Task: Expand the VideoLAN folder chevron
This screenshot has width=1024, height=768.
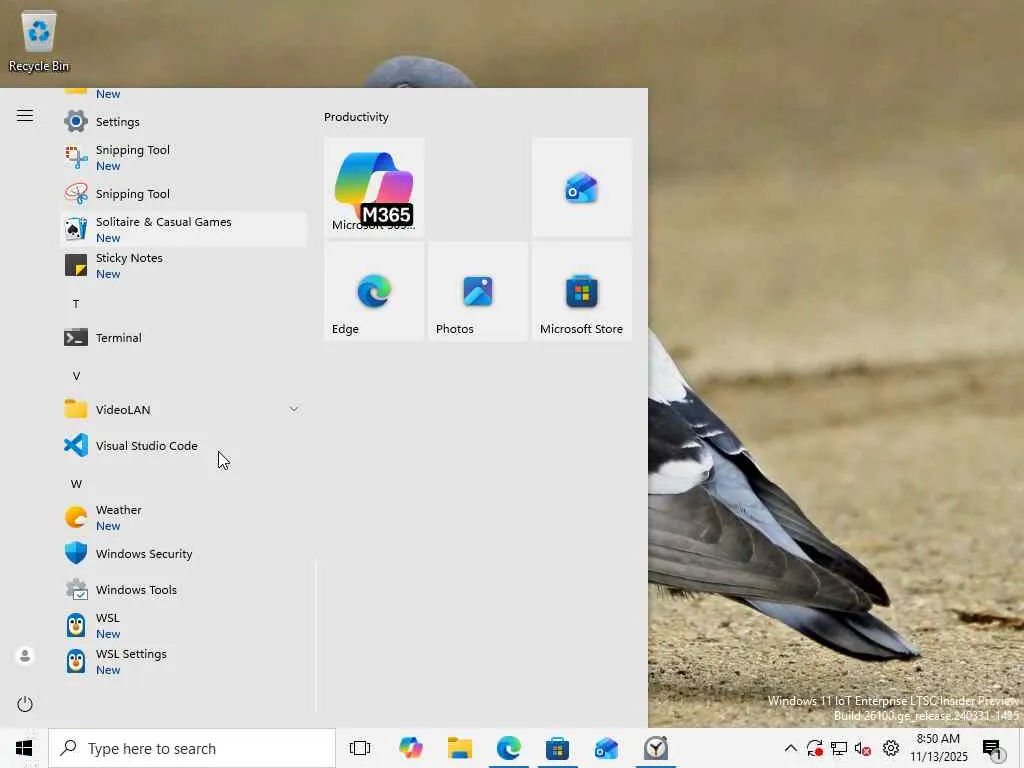Action: (294, 409)
